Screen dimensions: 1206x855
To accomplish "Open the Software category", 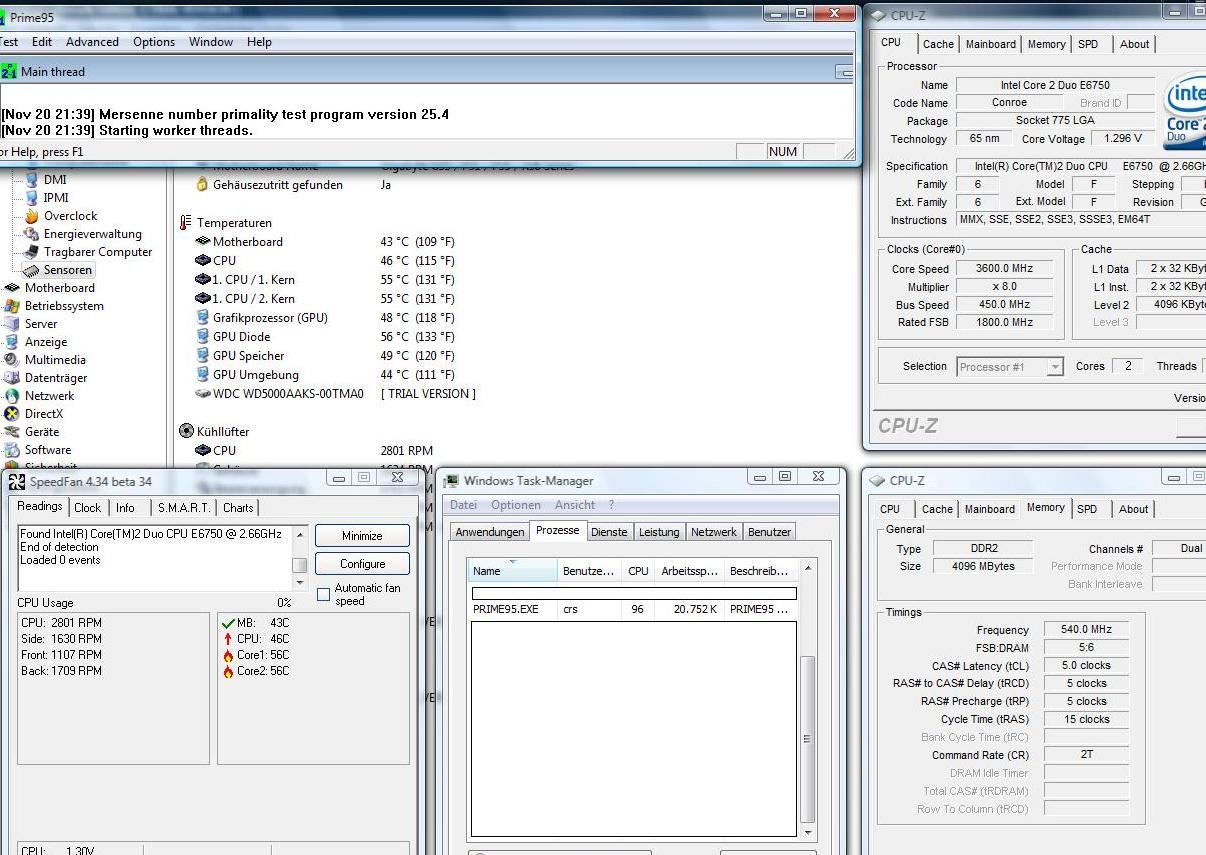I will coord(48,450).
